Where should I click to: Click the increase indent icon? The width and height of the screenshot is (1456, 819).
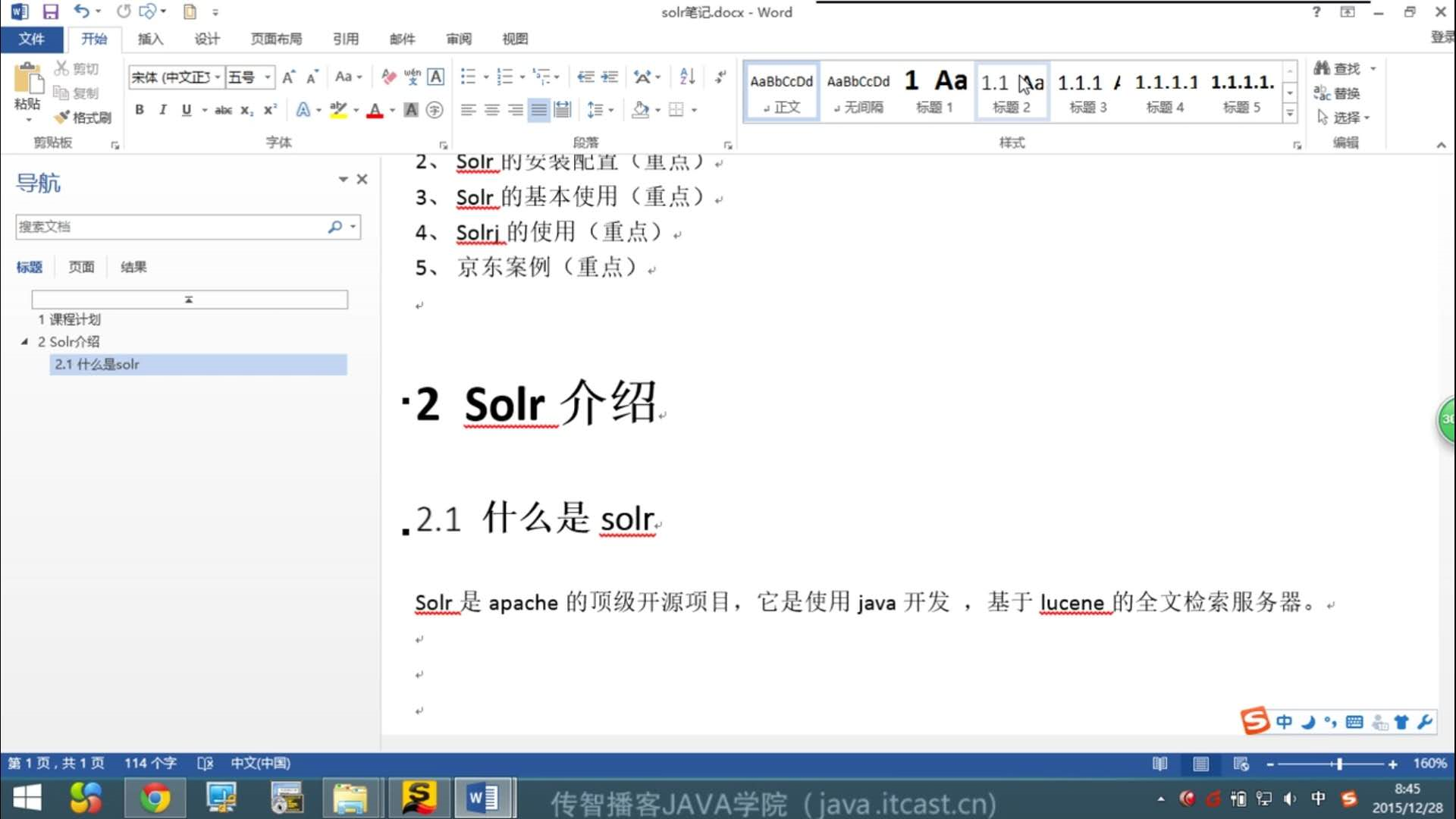[610, 77]
